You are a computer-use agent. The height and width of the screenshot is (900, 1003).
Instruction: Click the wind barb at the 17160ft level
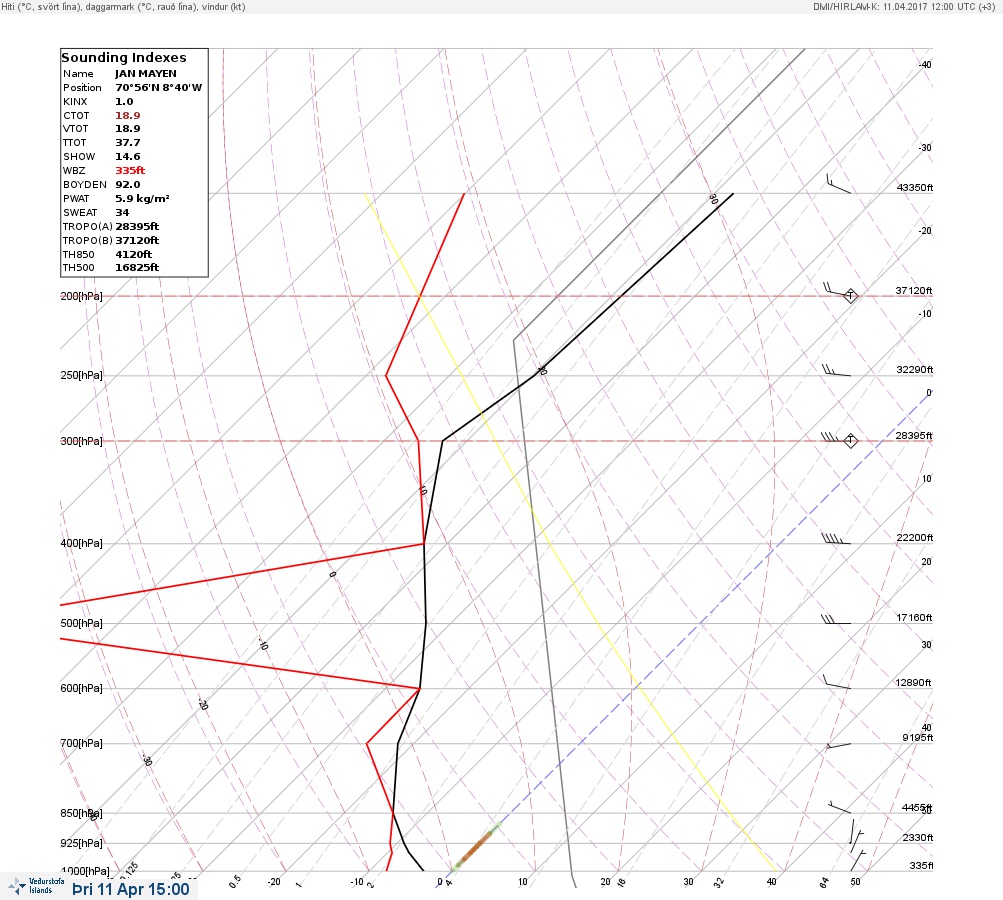836,619
